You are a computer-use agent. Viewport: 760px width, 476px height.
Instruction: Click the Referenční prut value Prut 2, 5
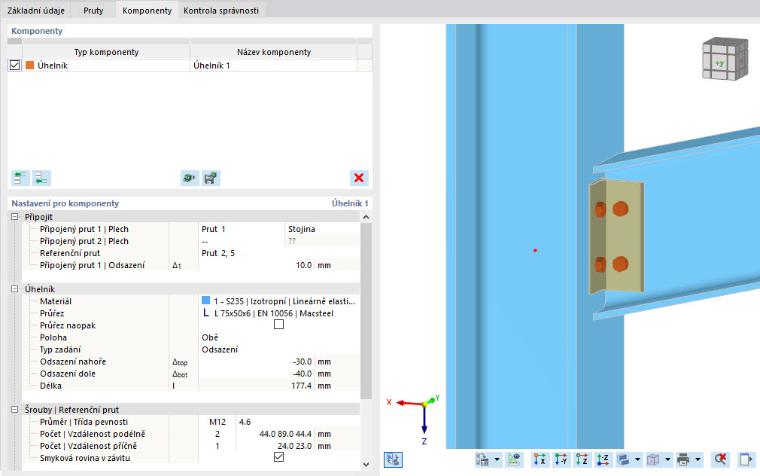(x=279, y=253)
